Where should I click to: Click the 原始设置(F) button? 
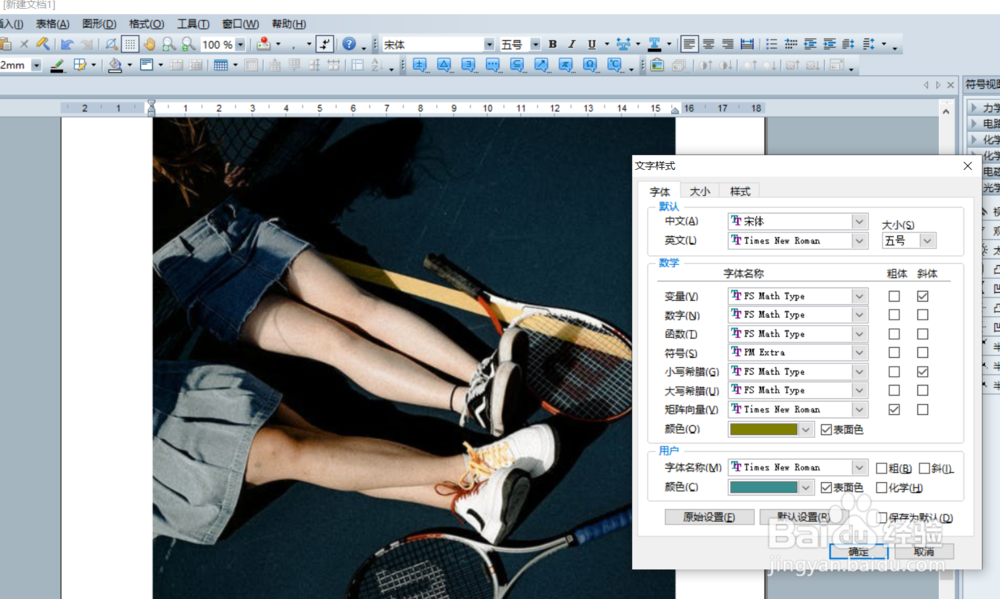709,517
